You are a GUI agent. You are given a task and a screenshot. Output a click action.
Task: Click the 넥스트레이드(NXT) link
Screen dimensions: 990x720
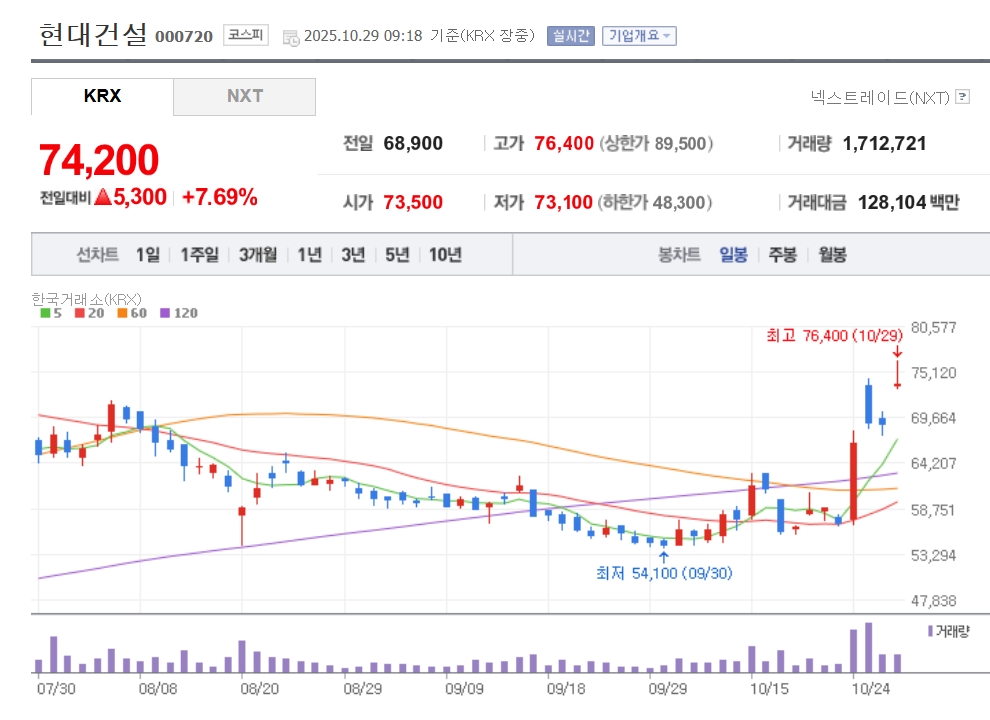pyautogui.click(x=880, y=97)
